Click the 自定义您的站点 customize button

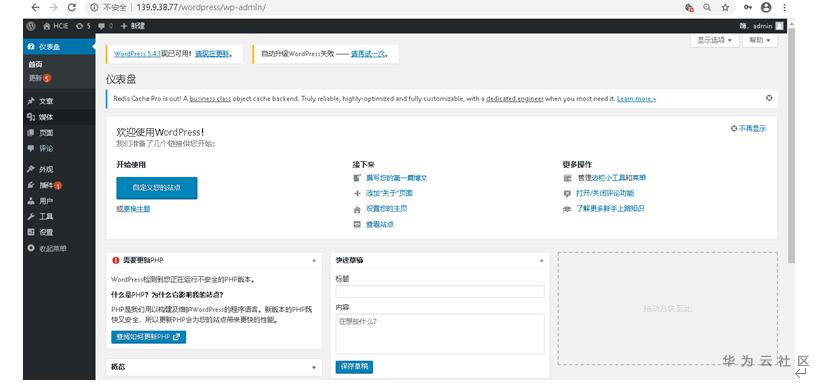pos(157,188)
